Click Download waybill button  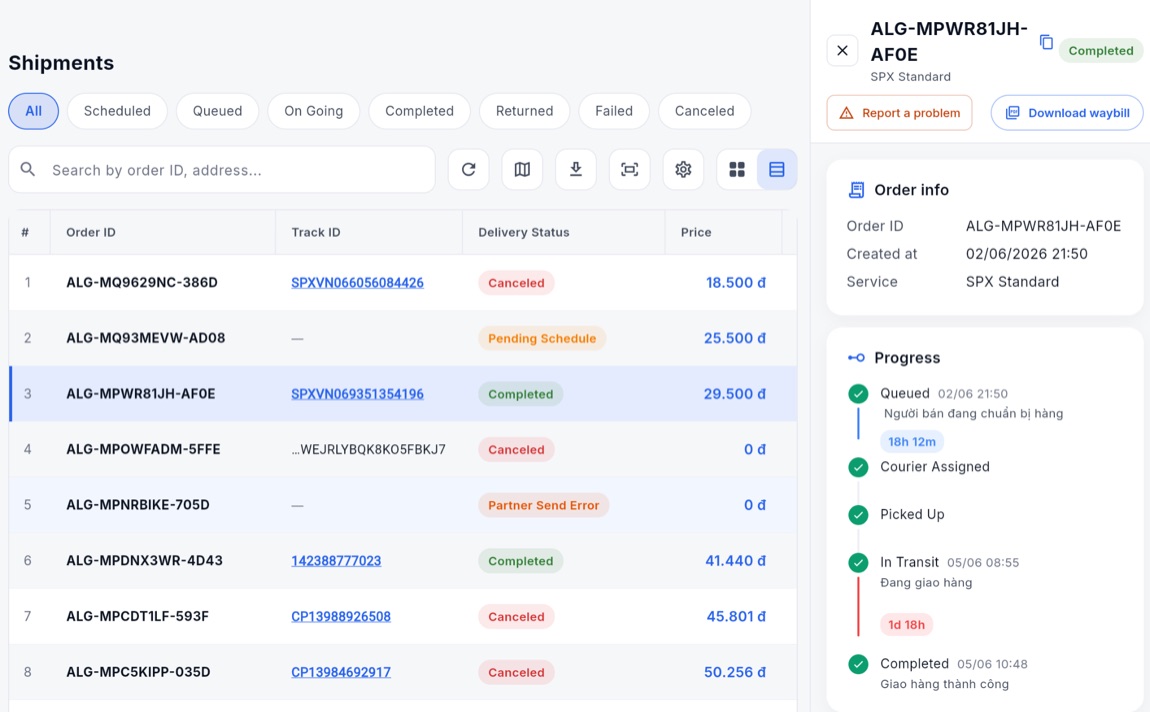tap(1067, 113)
